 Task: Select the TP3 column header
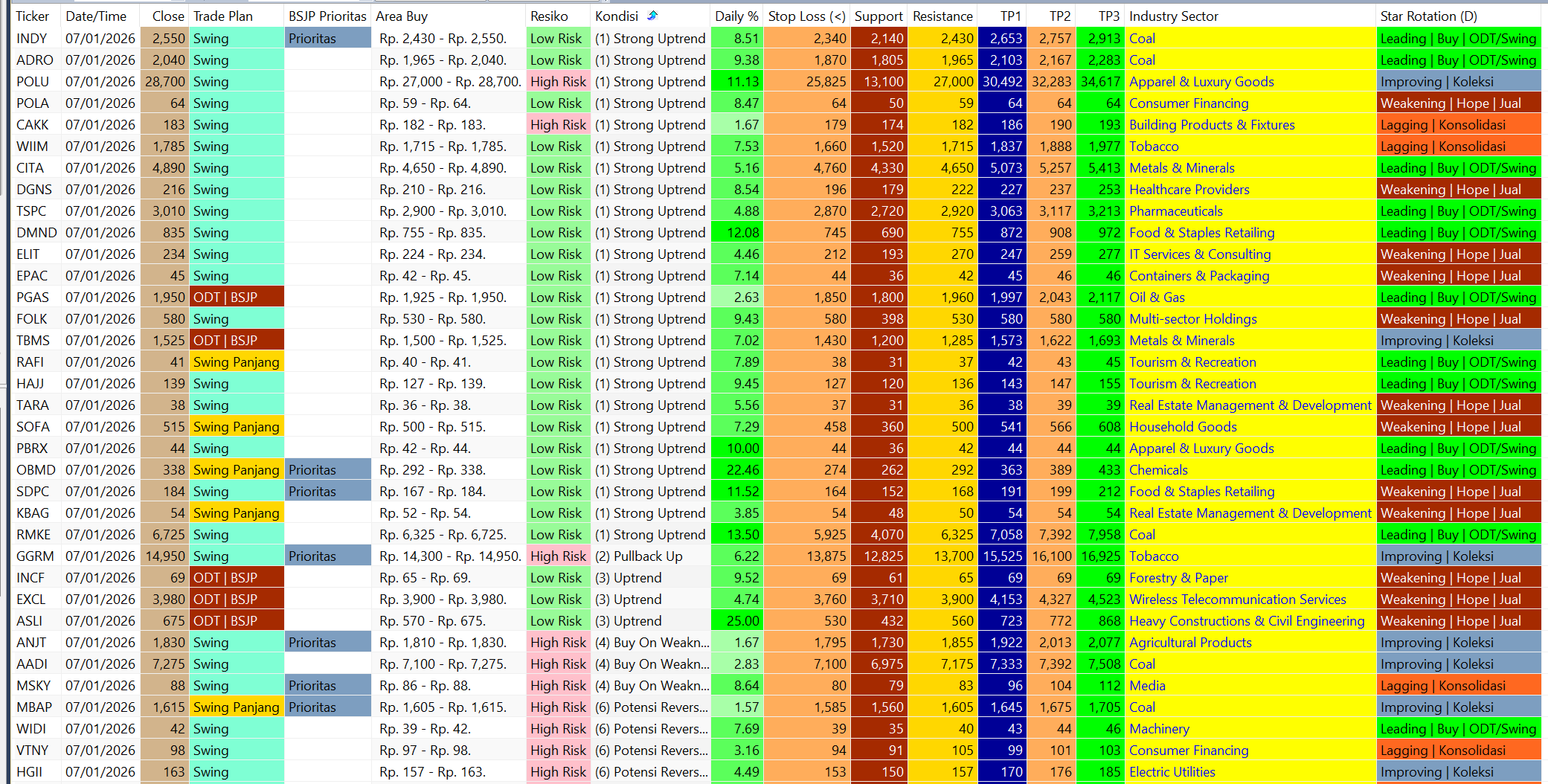[x=1109, y=16]
